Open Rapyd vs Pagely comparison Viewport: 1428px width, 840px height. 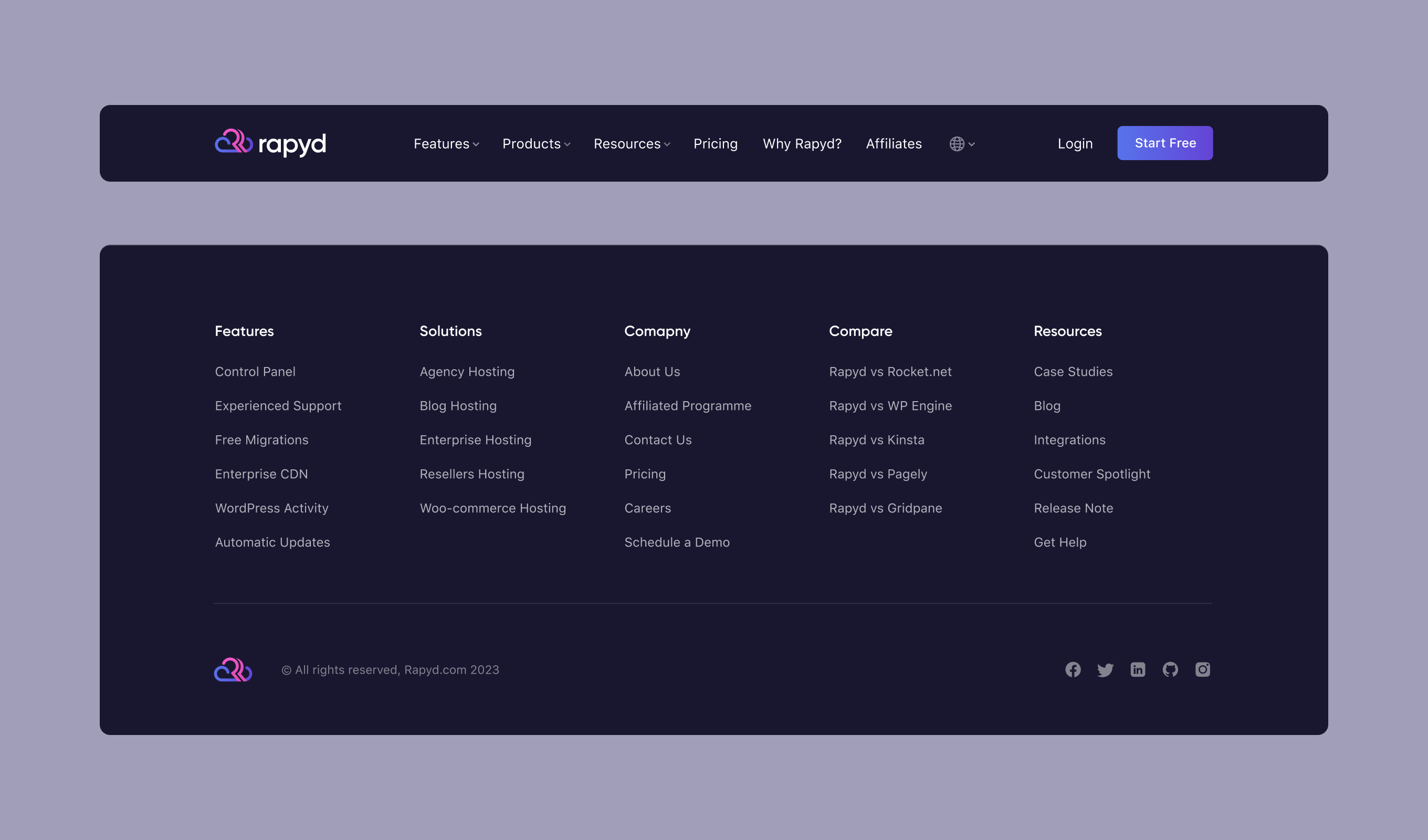(x=878, y=474)
